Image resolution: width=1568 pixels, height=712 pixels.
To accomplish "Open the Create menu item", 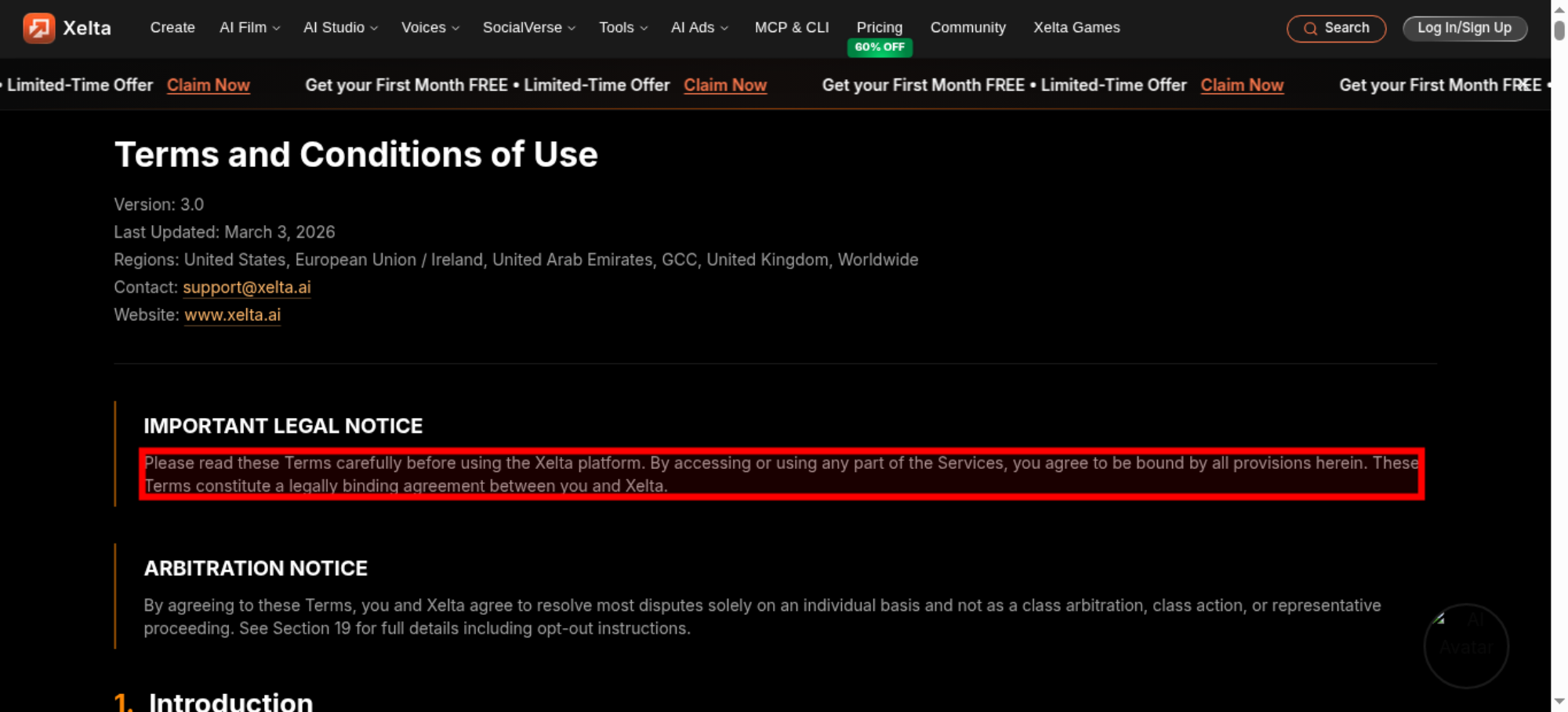I will click(172, 27).
